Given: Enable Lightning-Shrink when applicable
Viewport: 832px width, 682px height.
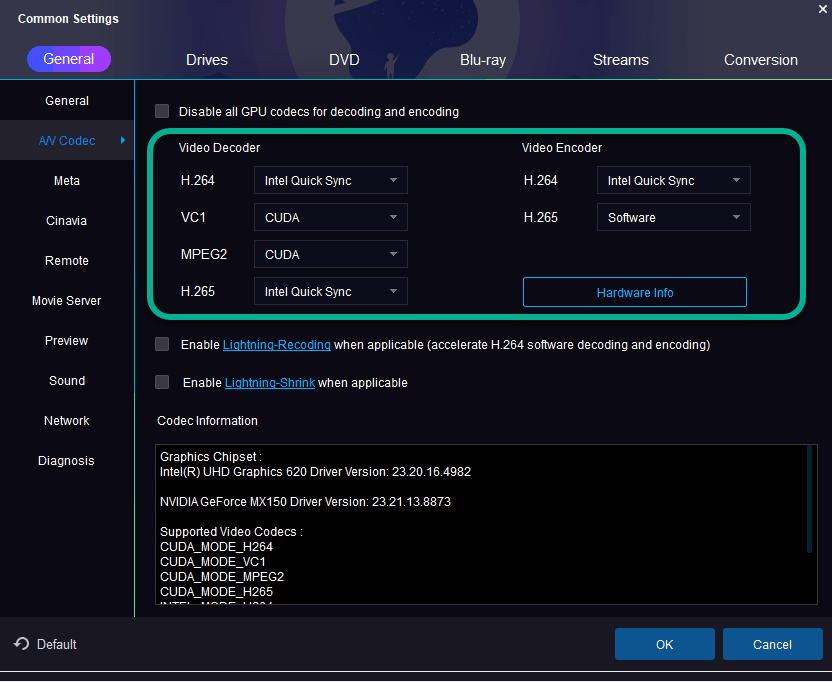Looking at the screenshot, I should [x=162, y=382].
